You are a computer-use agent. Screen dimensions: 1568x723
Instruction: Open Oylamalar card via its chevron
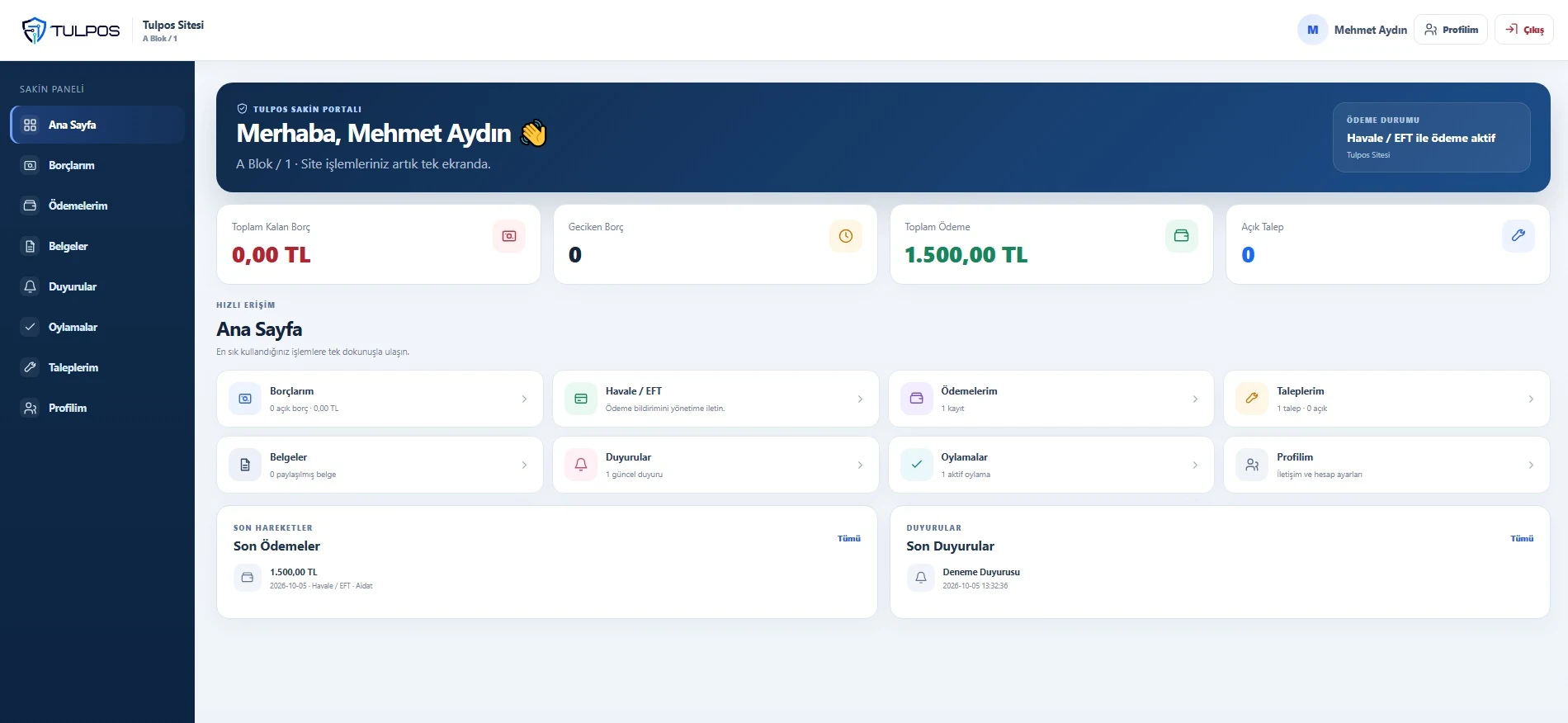(1195, 465)
